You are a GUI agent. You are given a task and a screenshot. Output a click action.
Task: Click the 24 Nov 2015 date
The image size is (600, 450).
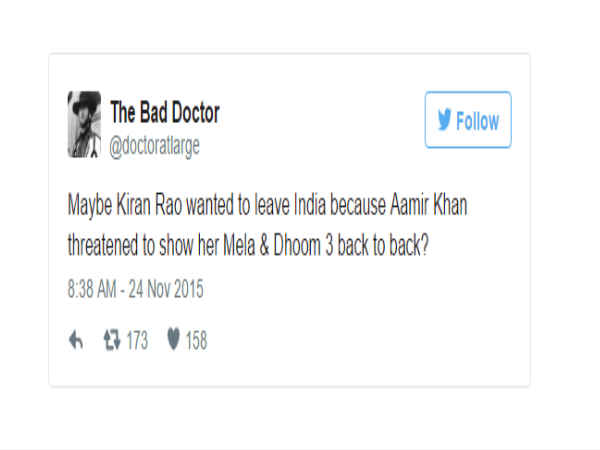pyautogui.click(x=166, y=289)
